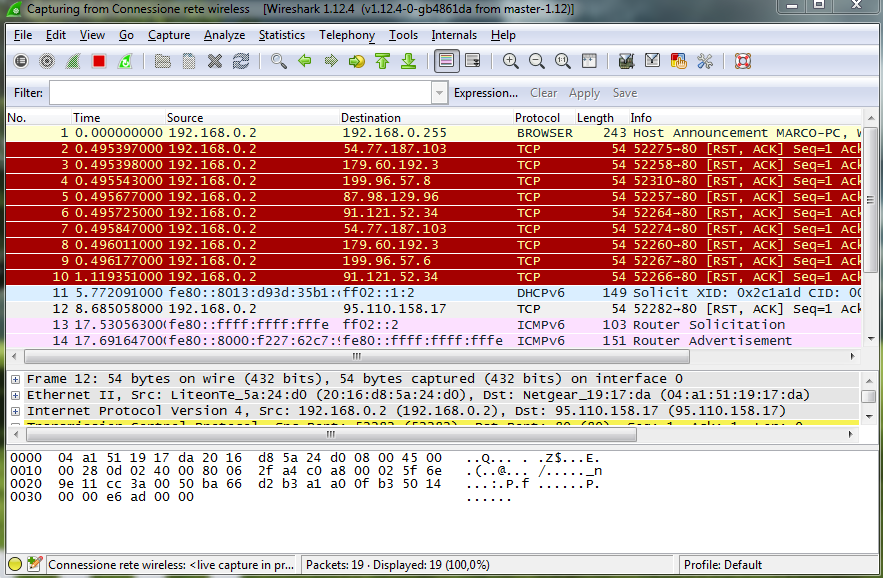The height and width of the screenshot is (578, 883).
Task: Open the Coloring rules toolbar icon
Action: click(679, 61)
